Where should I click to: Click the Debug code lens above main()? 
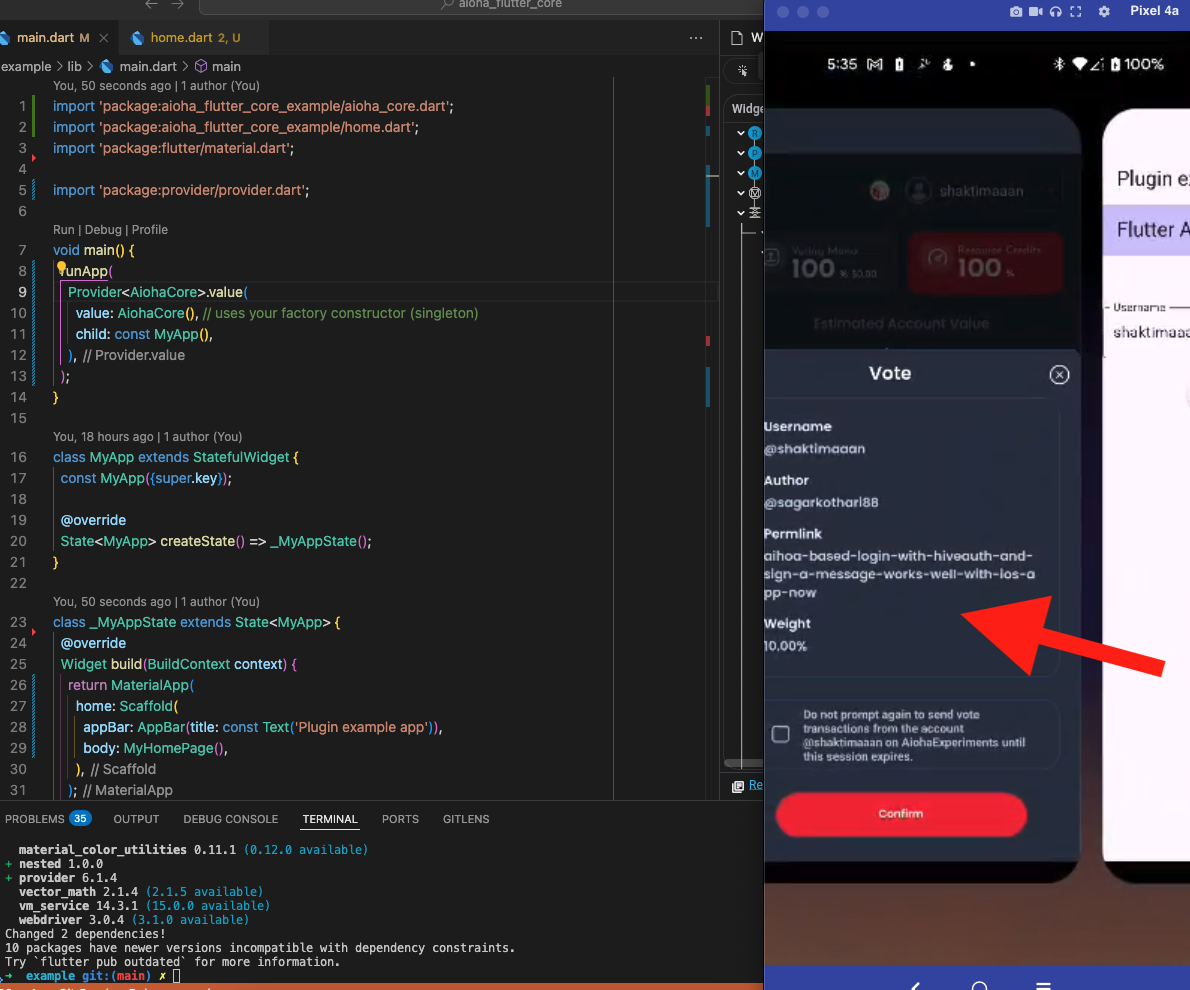pos(103,229)
